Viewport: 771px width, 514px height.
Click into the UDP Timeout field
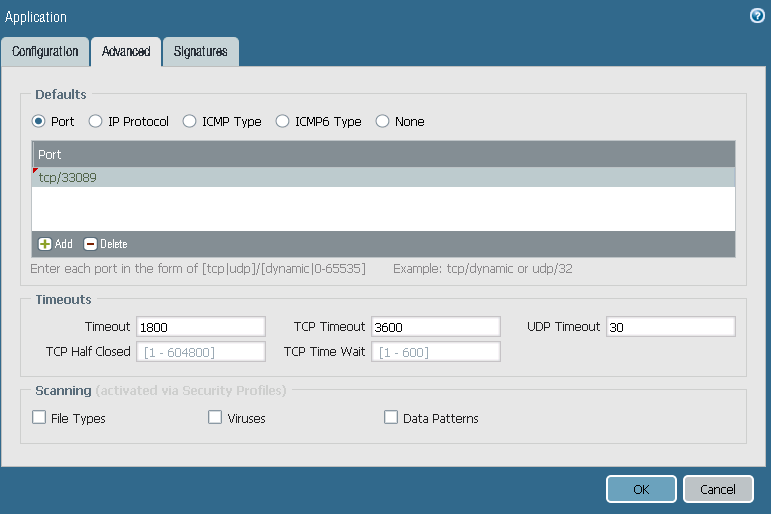670,327
